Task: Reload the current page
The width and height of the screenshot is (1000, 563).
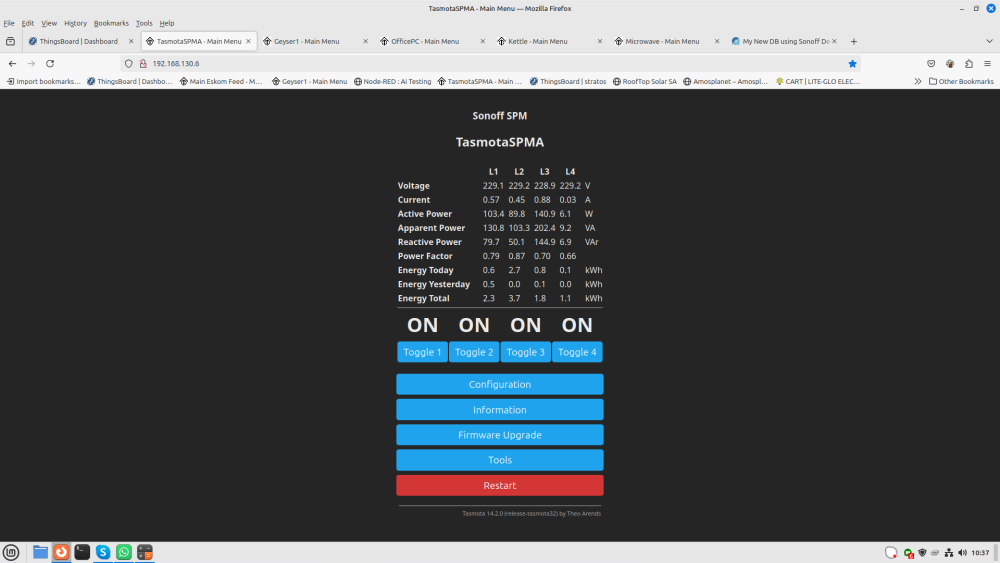Action: coord(50,64)
